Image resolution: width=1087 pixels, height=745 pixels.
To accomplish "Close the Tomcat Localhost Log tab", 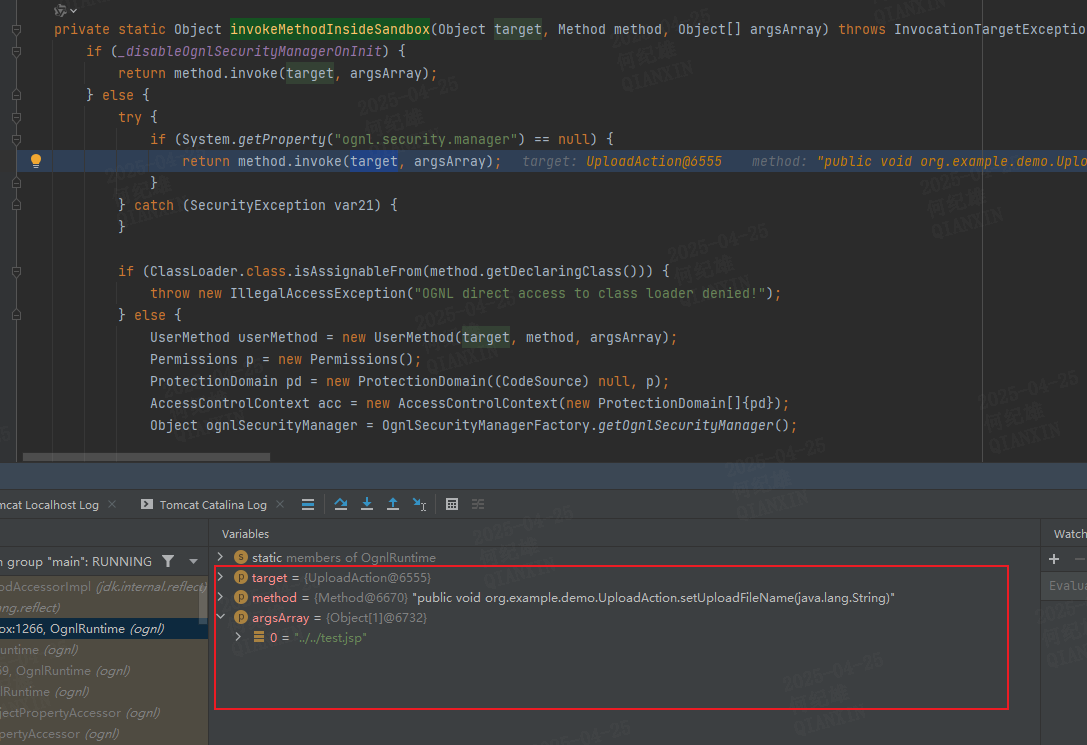I will pyautogui.click(x=112, y=505).
